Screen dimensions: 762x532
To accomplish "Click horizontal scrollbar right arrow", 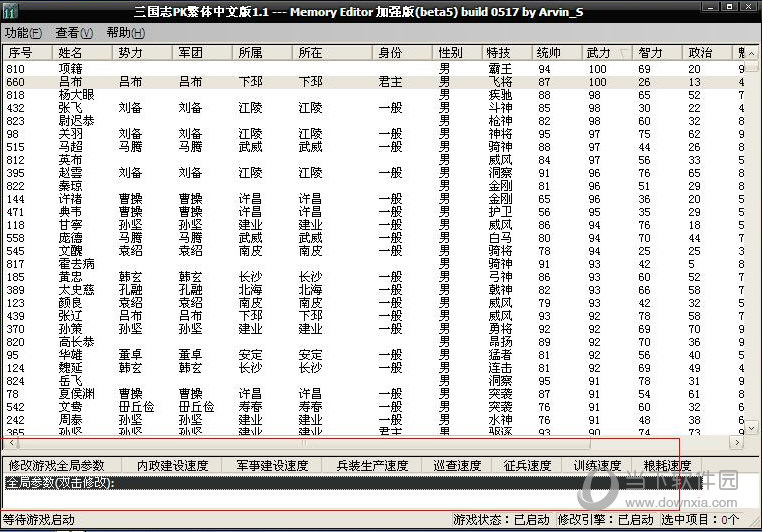I will pyautogui.click(x=737, y=443).
